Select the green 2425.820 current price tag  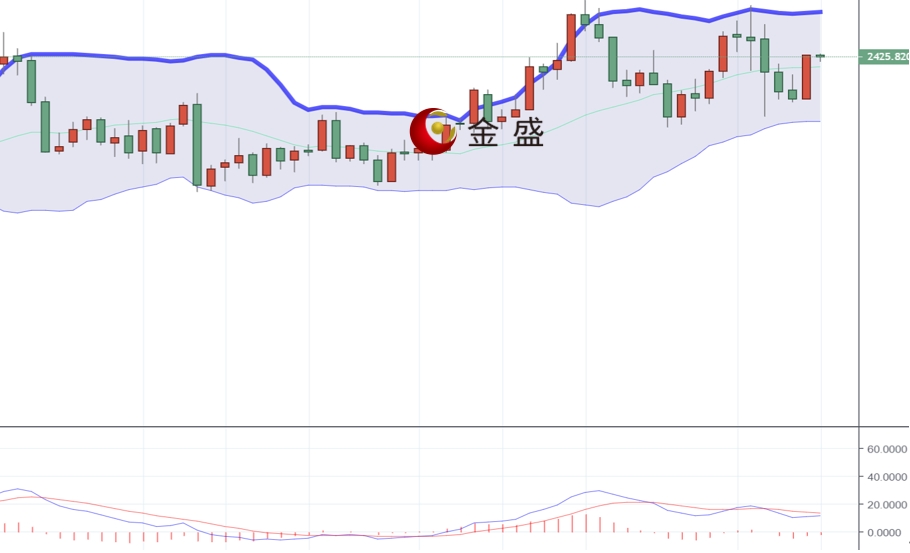point(884,57)
